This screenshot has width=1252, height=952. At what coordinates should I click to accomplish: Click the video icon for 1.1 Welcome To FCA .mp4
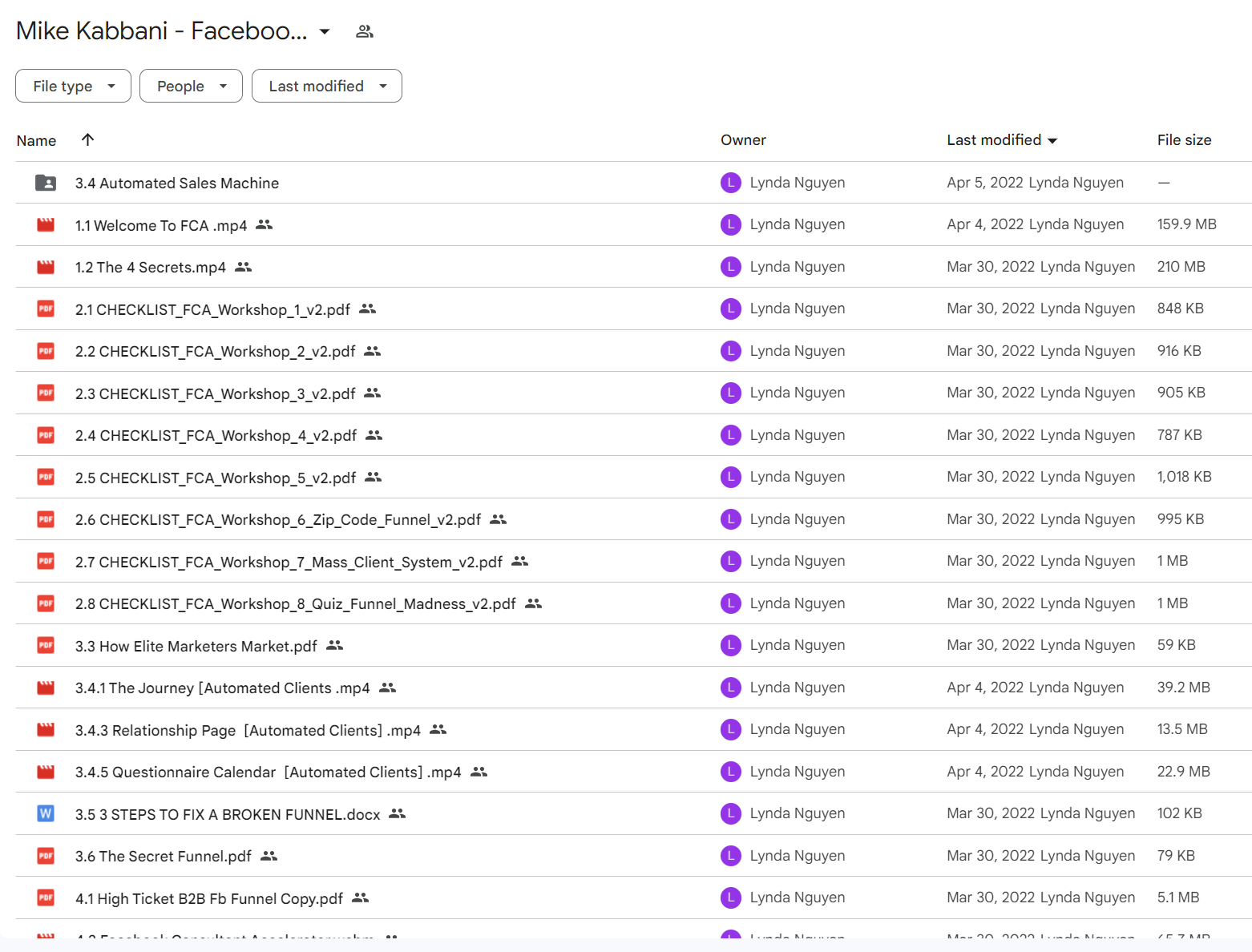tap(46, 225)
